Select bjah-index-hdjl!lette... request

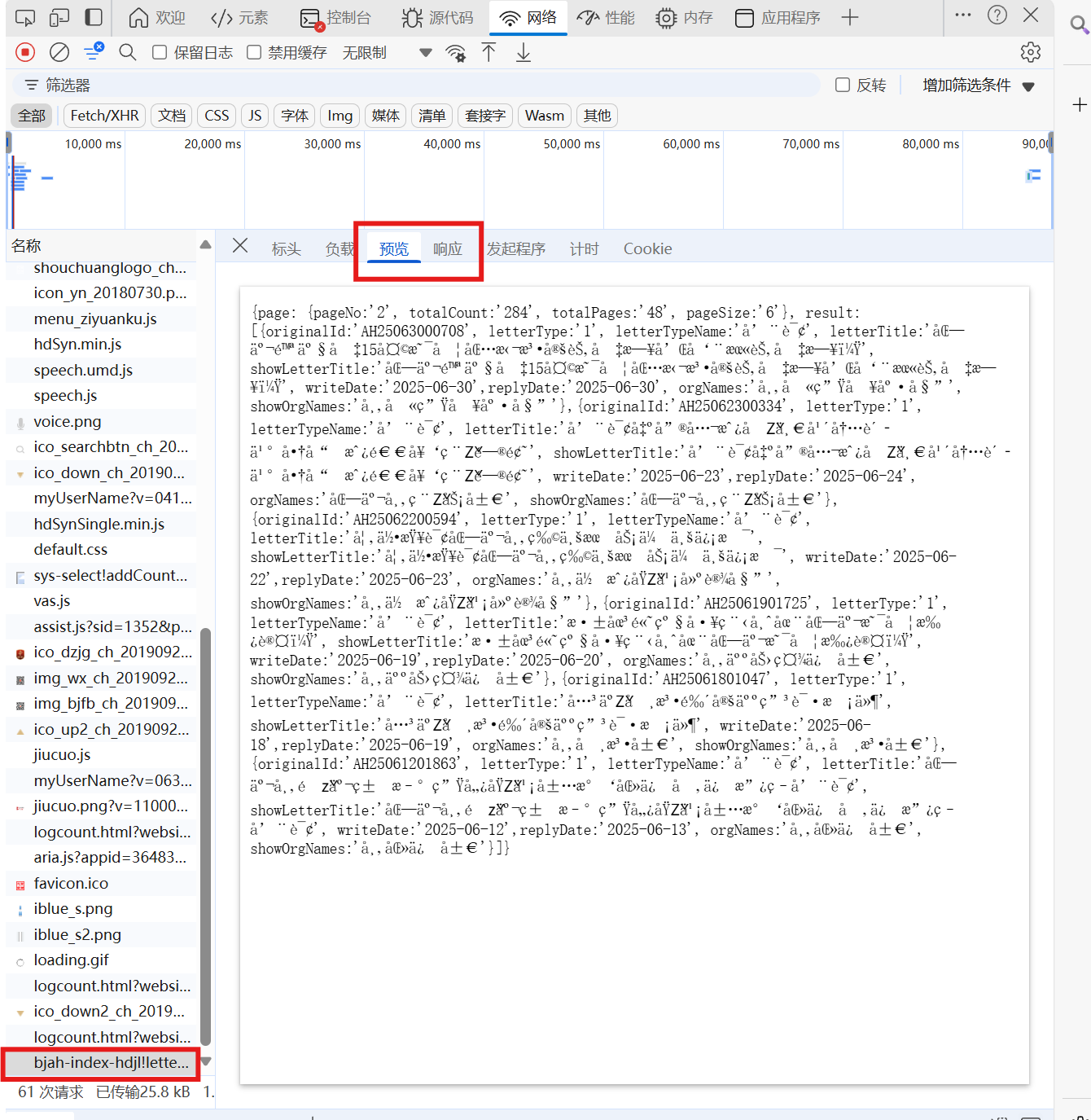click(x=101, y=1062)
